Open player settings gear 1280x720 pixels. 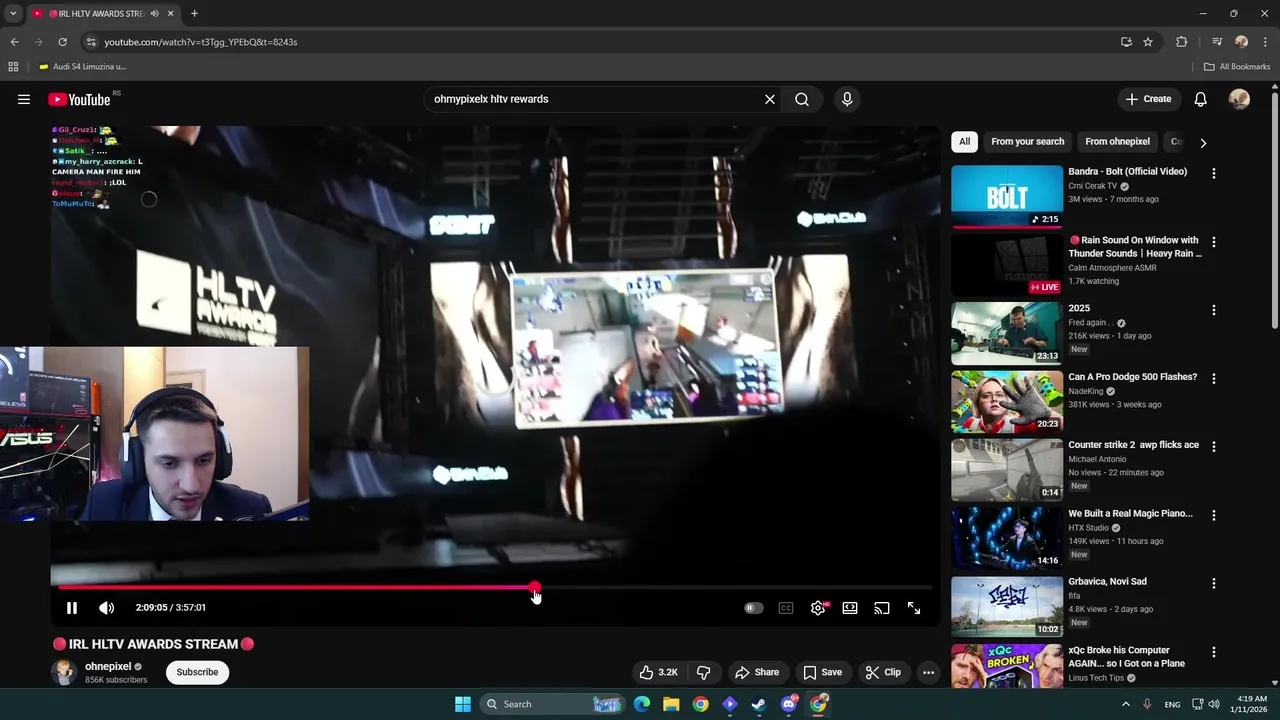(818, 608)
